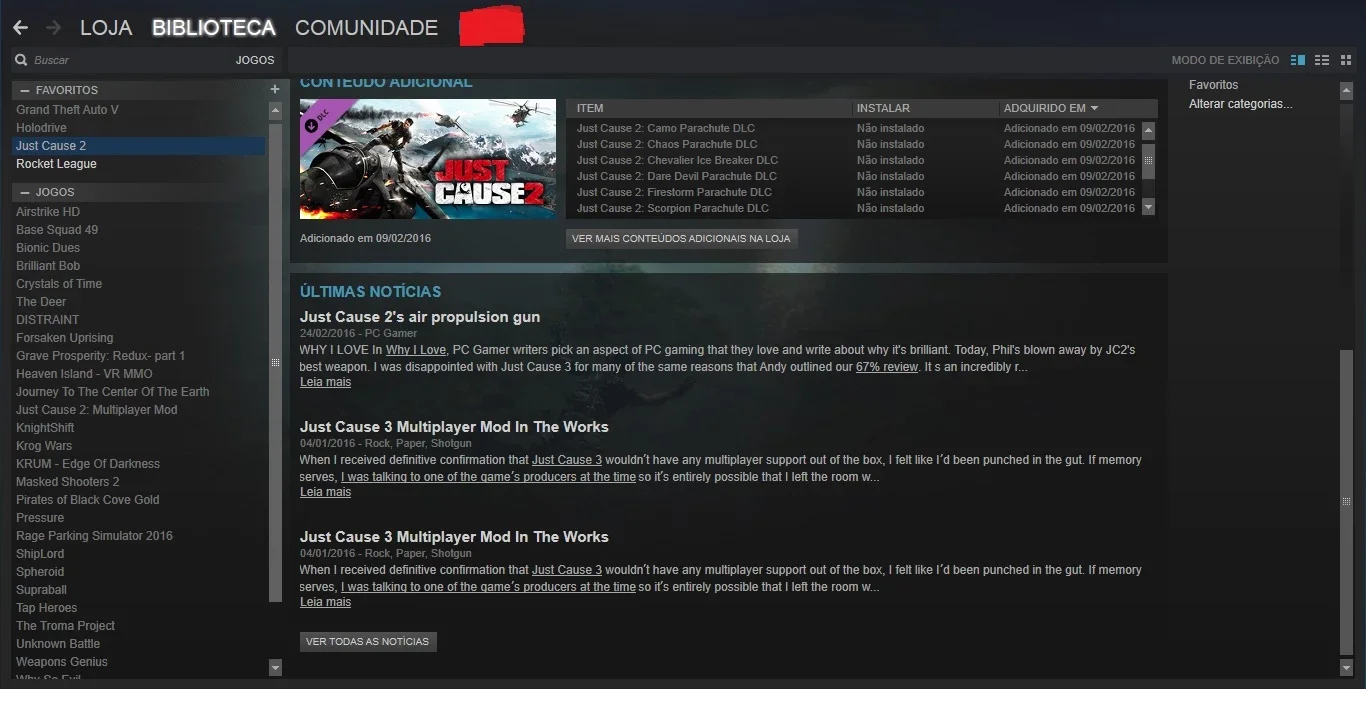1366x715 pixels.
Task: Click VER MAIS CONTEÚDOS ADICIONAIS NA LOJA
Action: [681, 239]
